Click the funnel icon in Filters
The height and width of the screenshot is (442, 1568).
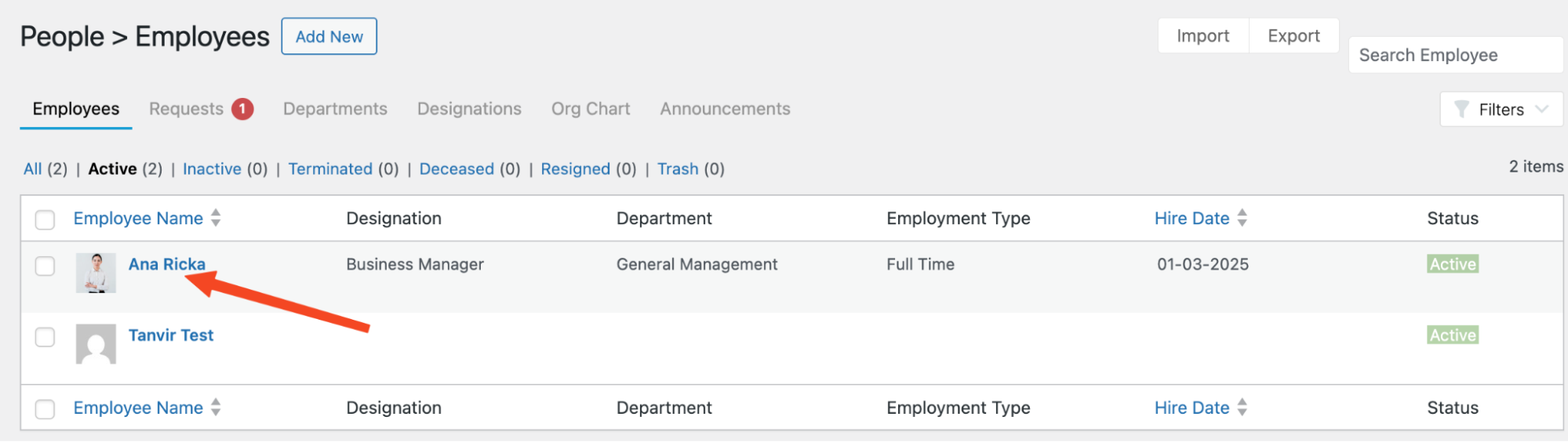pyautogui.click(x=1461, y=109)
